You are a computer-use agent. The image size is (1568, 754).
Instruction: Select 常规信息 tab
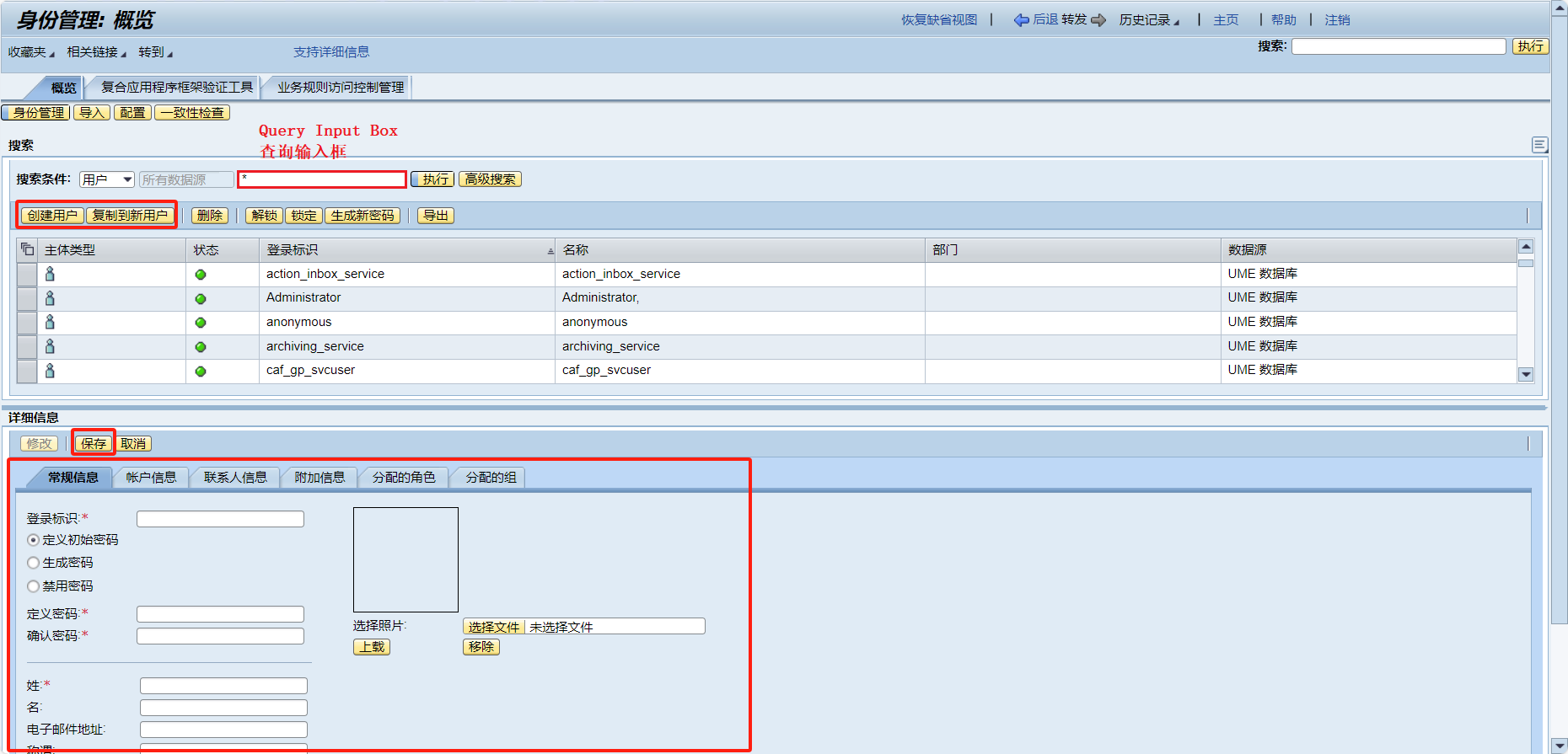[x=72, y=478]
